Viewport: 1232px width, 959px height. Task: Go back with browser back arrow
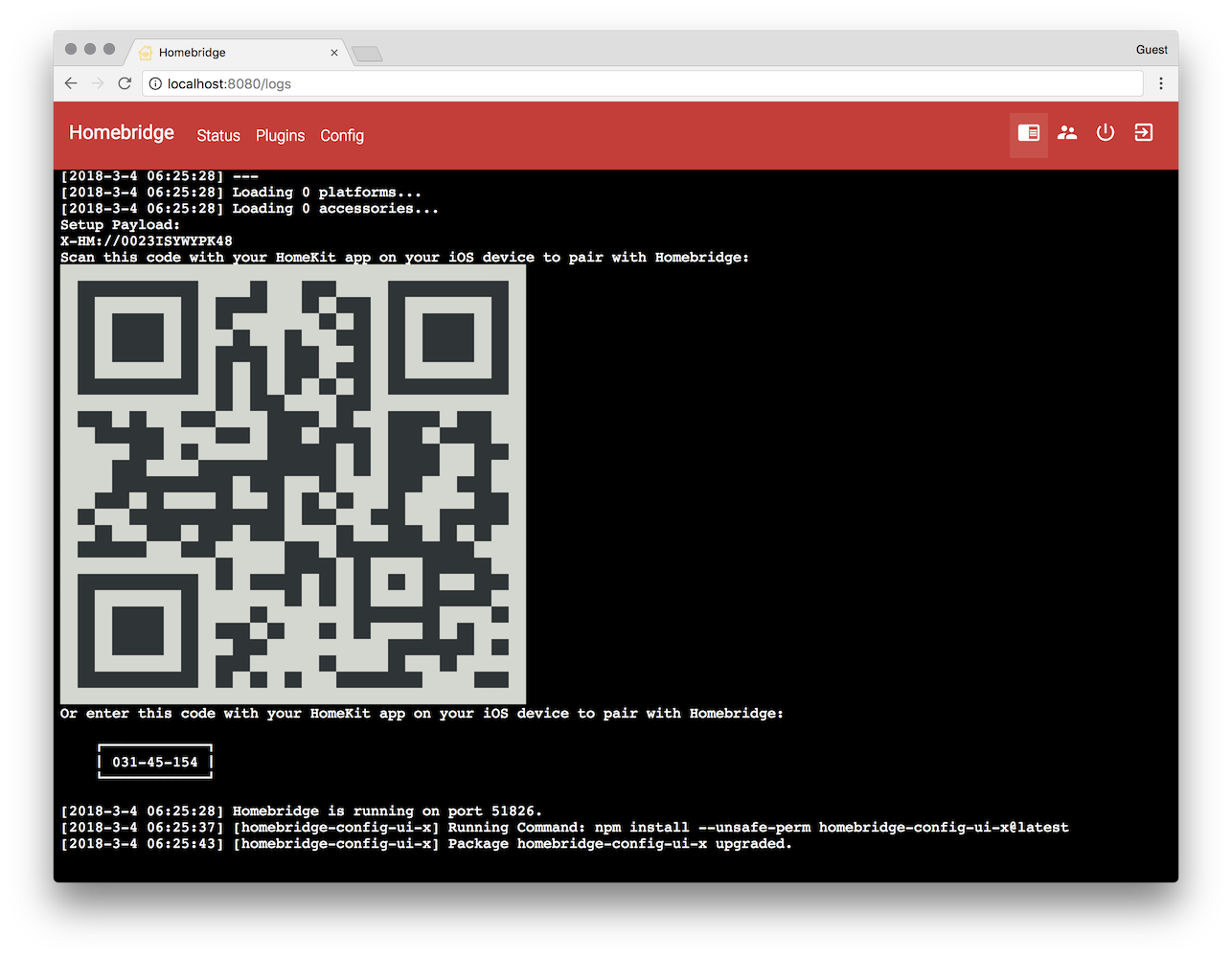tap(71, 83)
